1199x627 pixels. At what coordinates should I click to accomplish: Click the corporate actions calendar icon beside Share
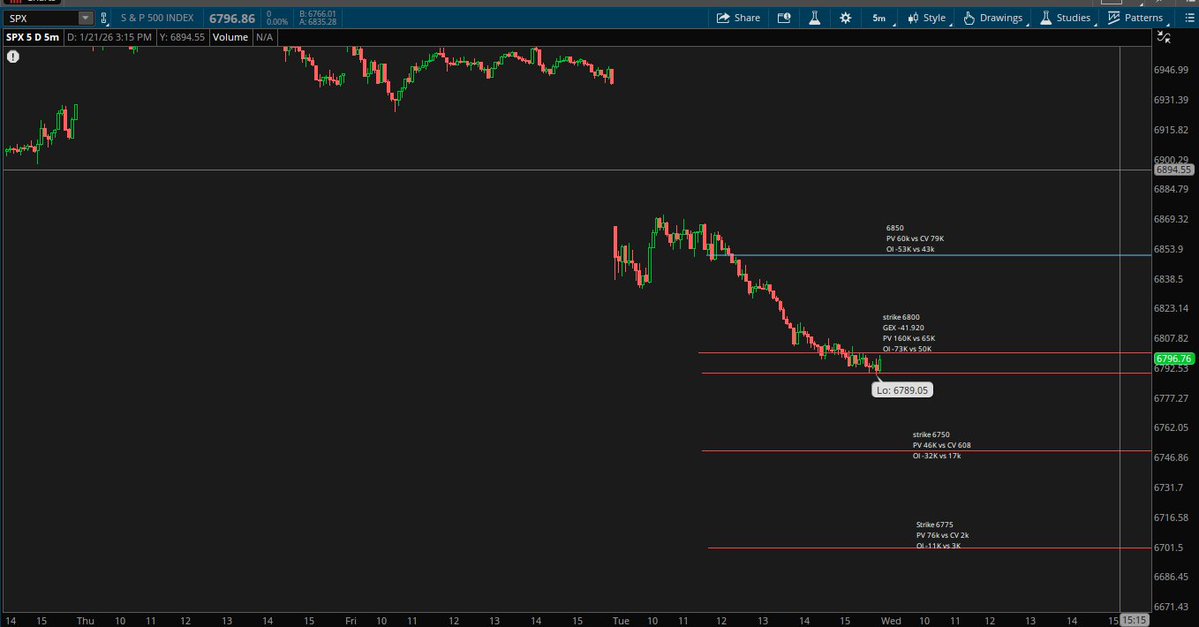click(783, 17)
